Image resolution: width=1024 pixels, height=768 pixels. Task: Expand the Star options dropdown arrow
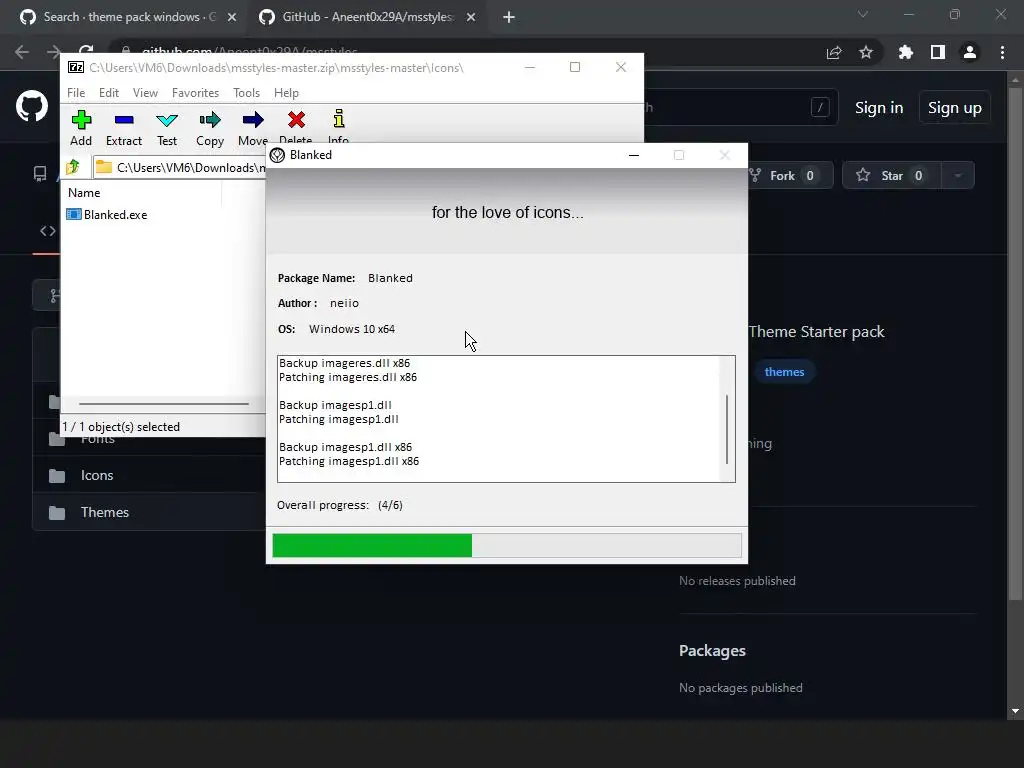958,175
